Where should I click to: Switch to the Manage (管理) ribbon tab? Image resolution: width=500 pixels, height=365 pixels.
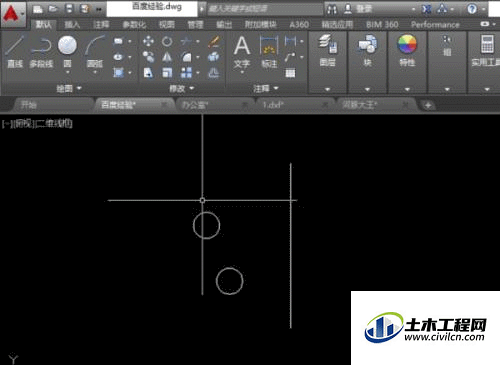(195, 24)
